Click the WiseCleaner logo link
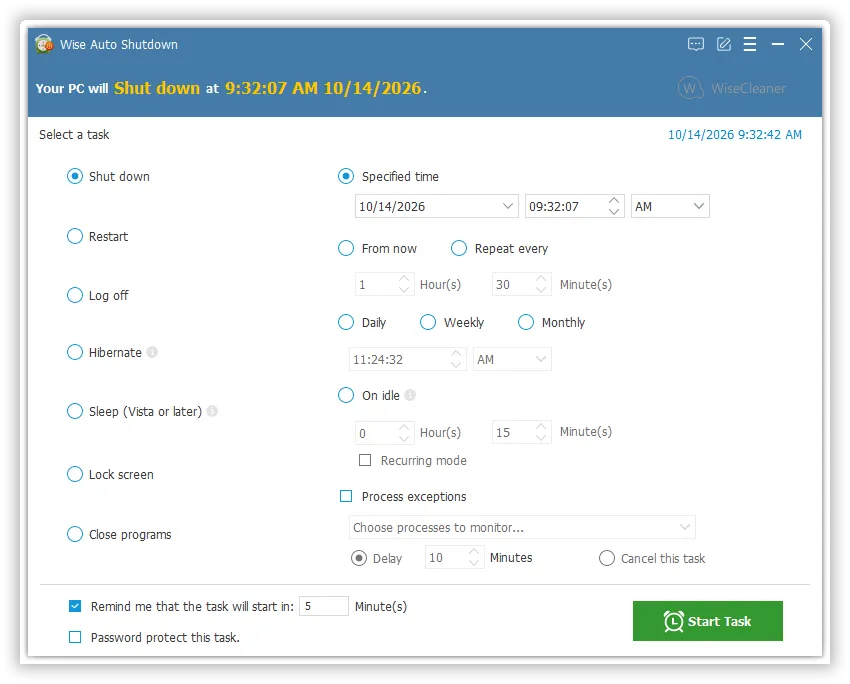This screenshot has height=684, width=850. click(732, 88)
